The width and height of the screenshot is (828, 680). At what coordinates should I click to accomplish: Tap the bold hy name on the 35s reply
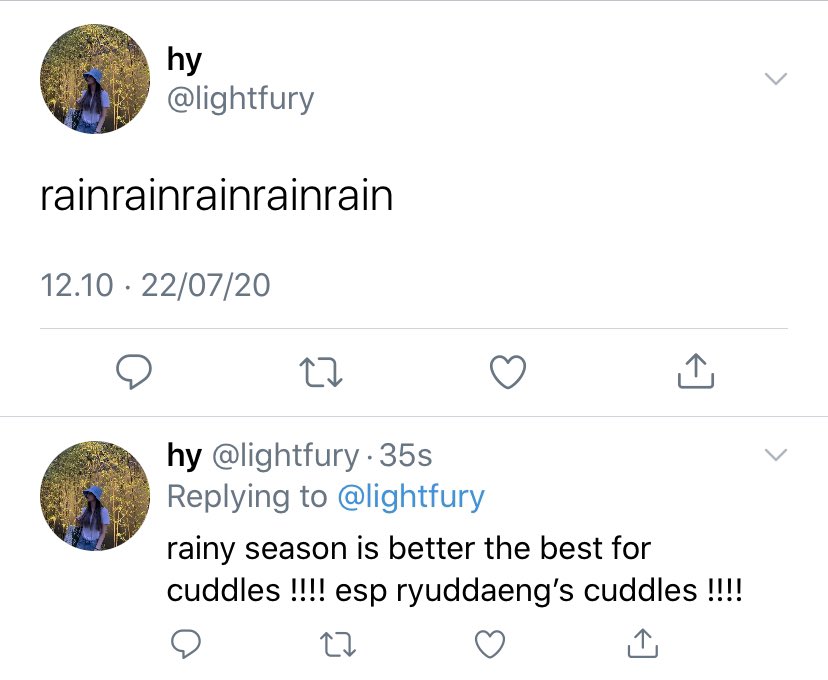184,456
